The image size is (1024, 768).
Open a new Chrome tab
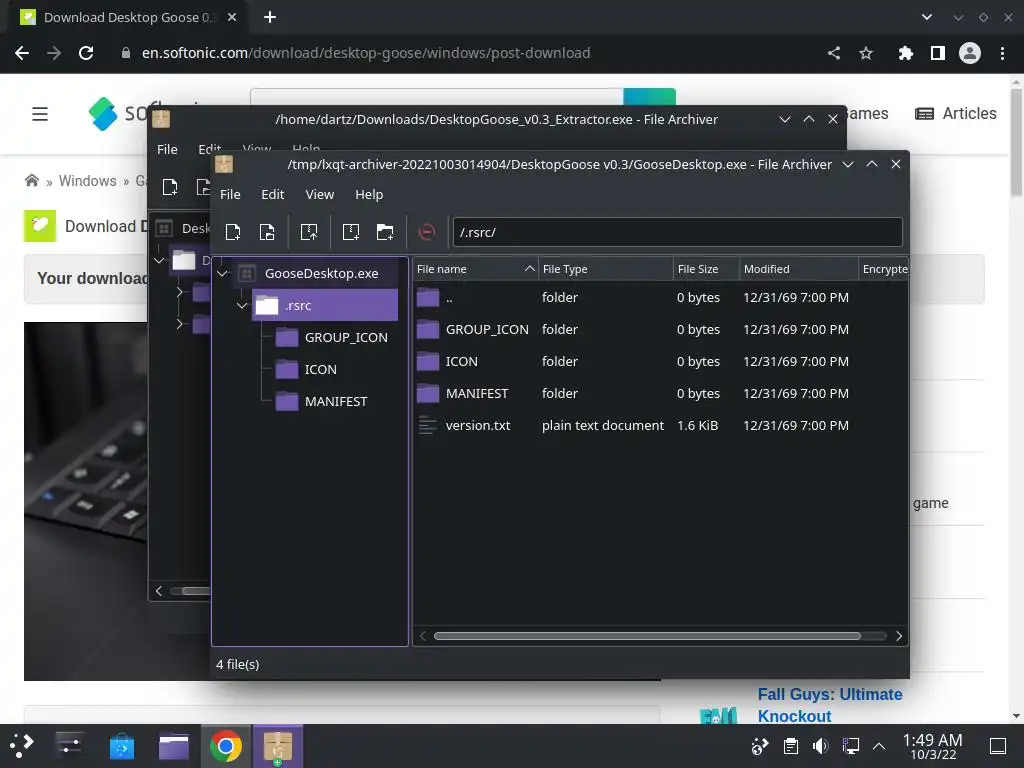pos(270,17)
